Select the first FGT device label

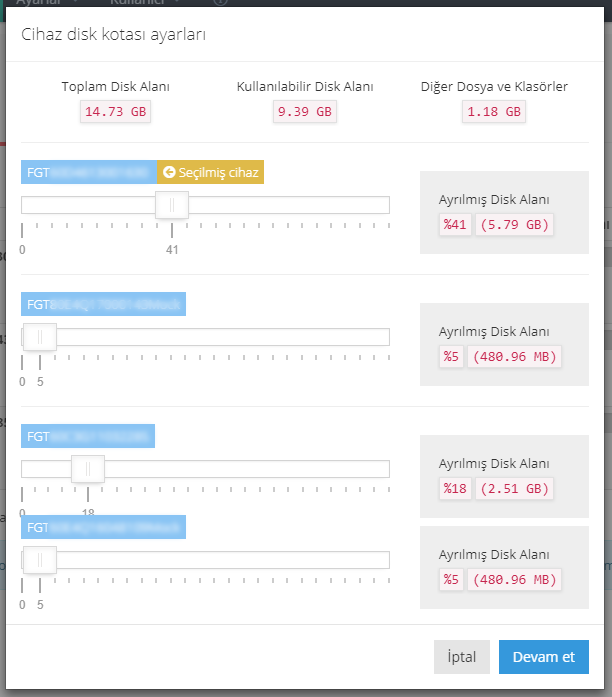tap(89, 173)
